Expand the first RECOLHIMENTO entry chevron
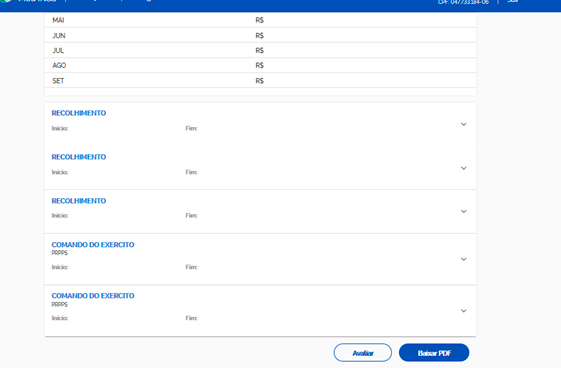Screen dimensions: 561x368 point(463,124)
